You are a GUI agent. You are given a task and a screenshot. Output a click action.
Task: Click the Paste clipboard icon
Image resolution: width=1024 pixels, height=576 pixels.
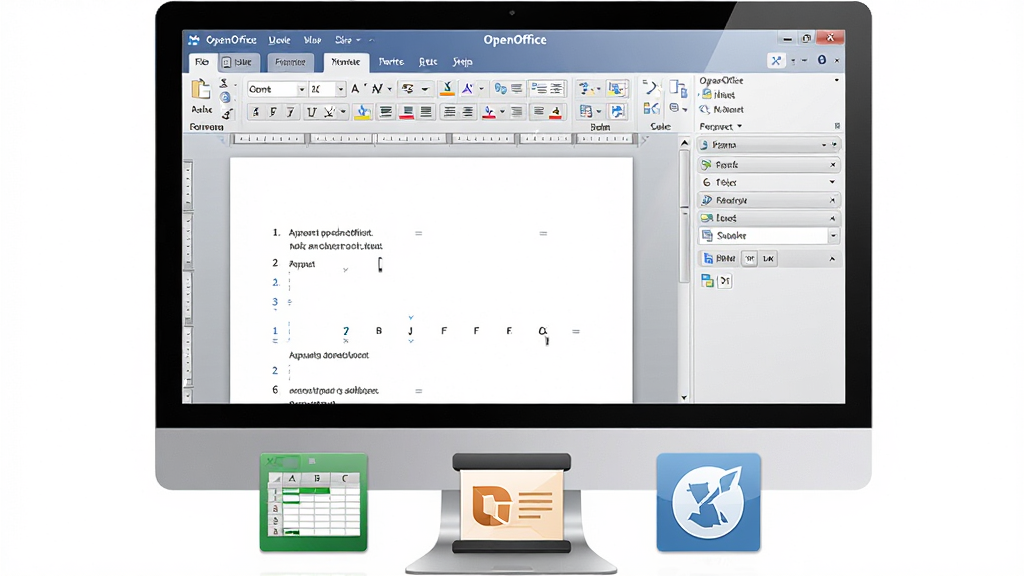pos(200,90)
